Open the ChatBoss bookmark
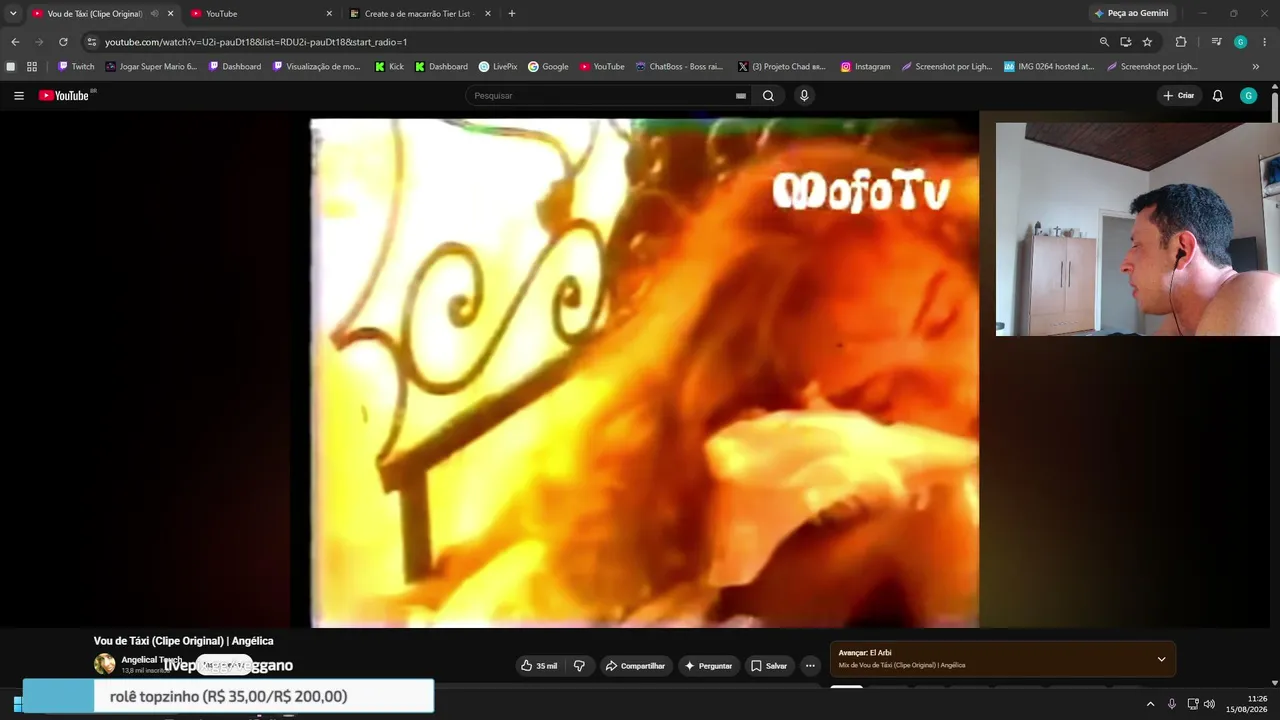The width and height of the screenshot is (1280, 720). click(679, 67)
